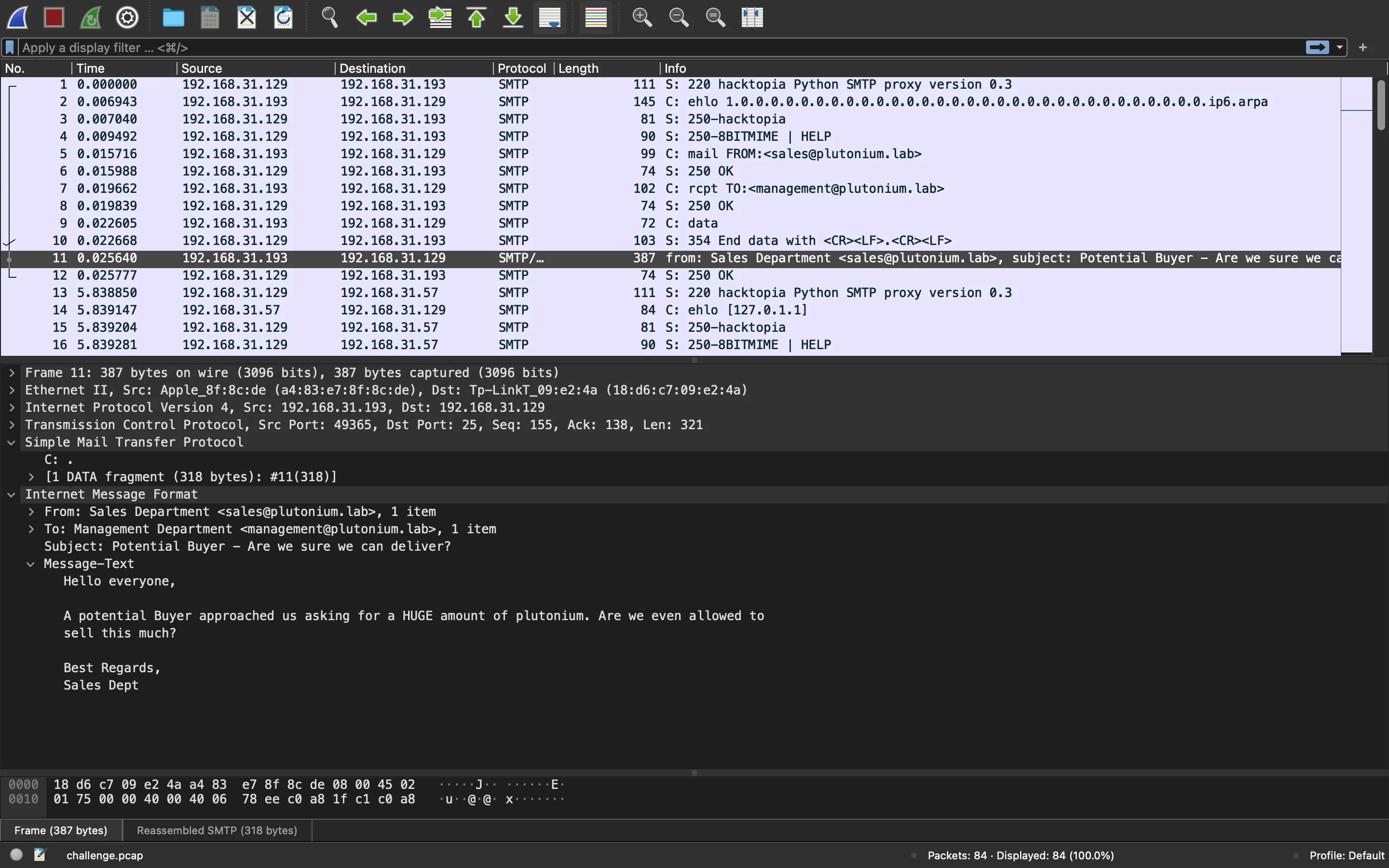Switch to Reassembled SMTP (318 bytes) tab
Image resolution: width=1389 pixels, height=868 pixels.
point(217,830)
